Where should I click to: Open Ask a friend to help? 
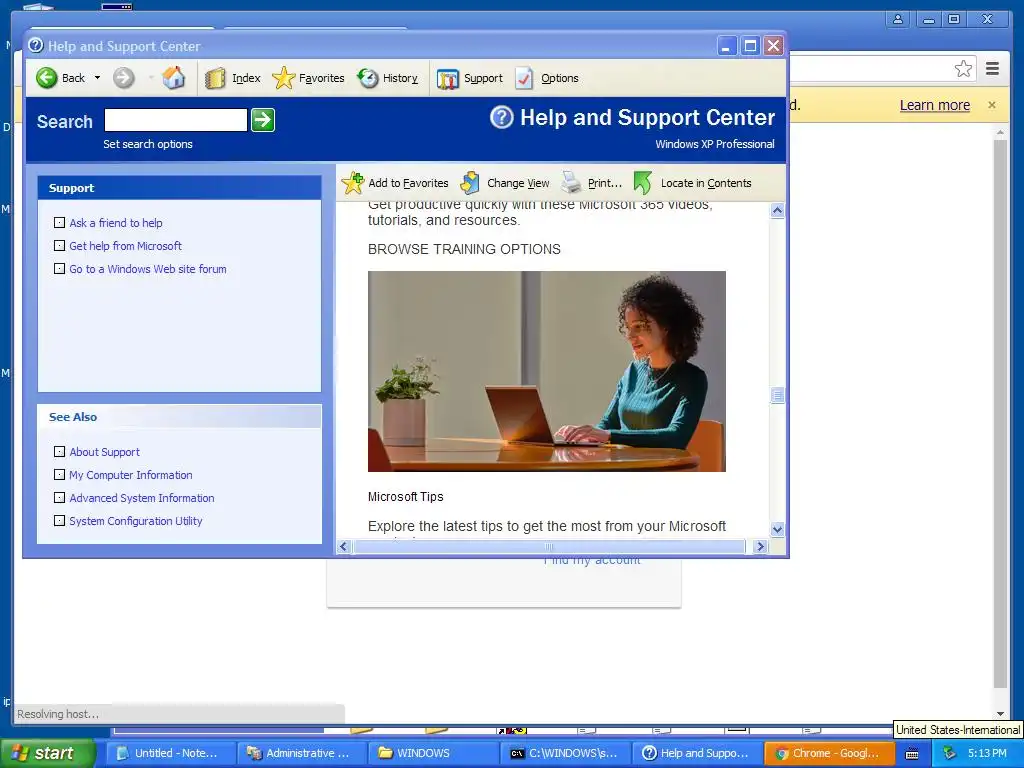point(116,223)
